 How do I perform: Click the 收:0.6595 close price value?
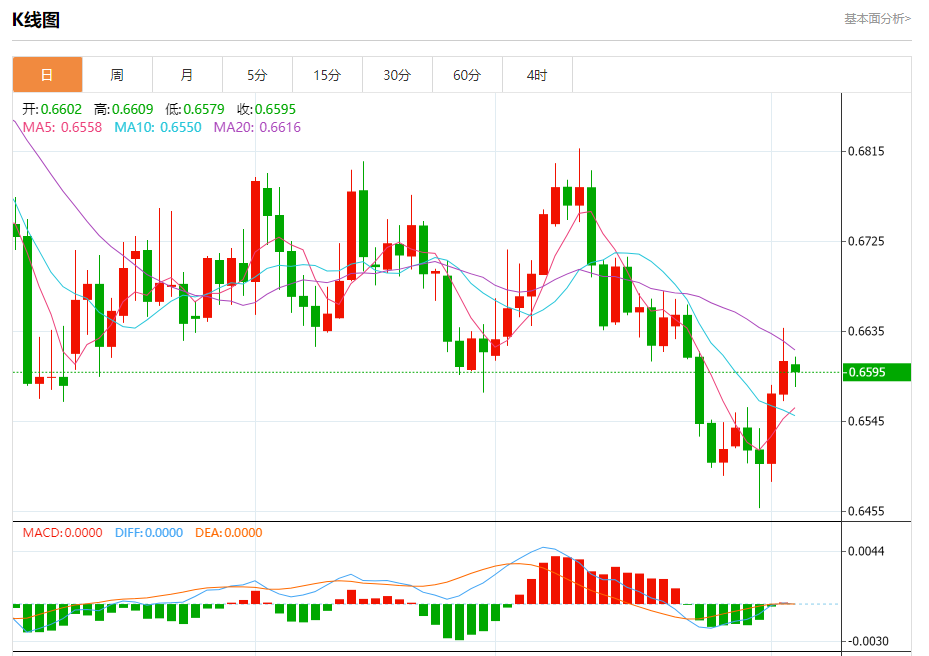click(x=266, y=109)
